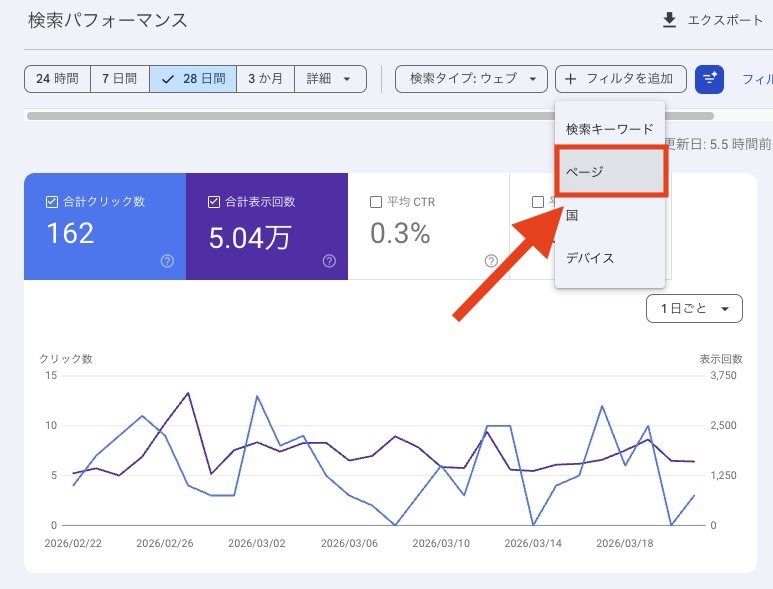Click plus icon in フィルタを追加 button

(x=570, y=79)
